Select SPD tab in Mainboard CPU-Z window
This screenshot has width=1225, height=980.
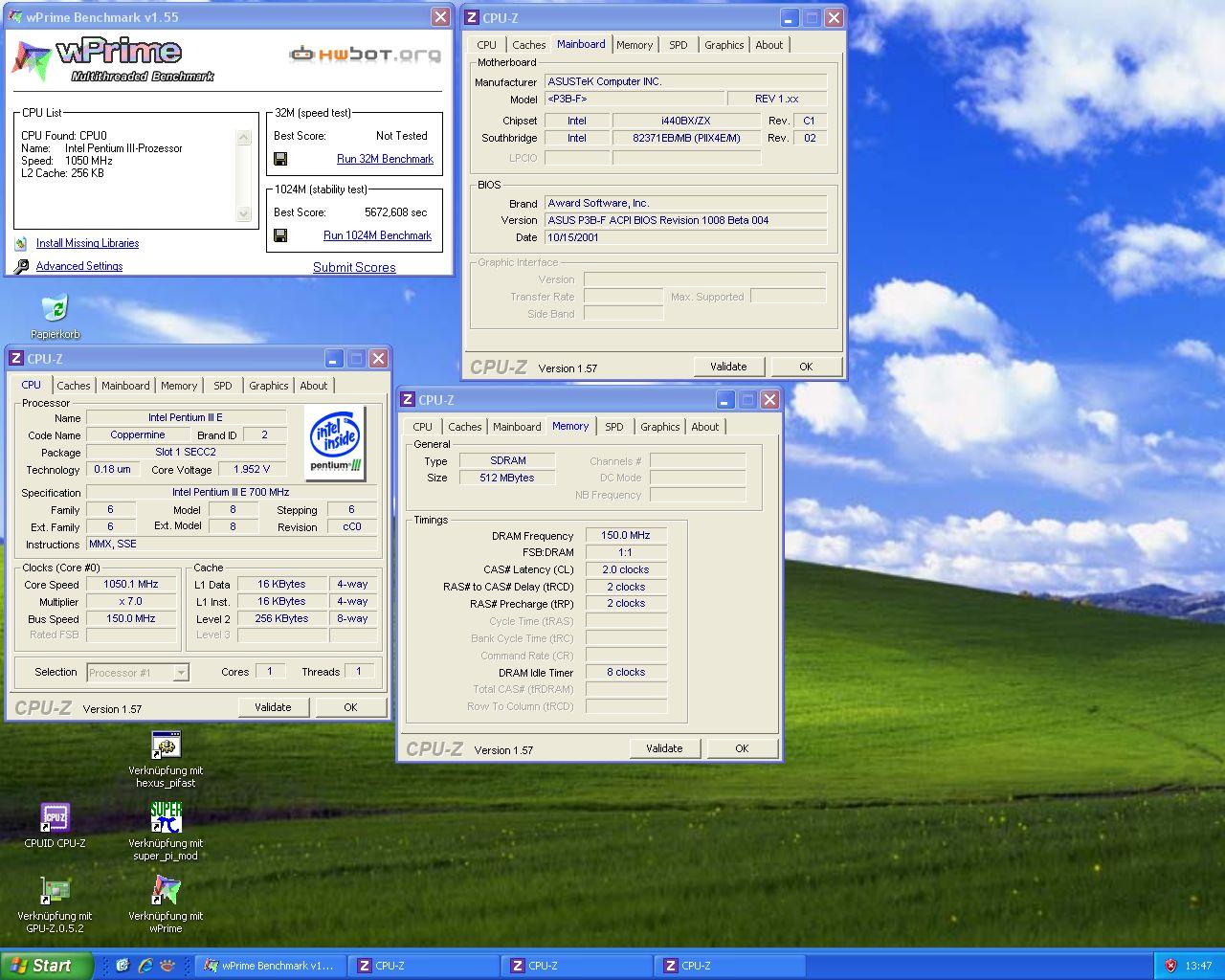(x=679, y=45)
